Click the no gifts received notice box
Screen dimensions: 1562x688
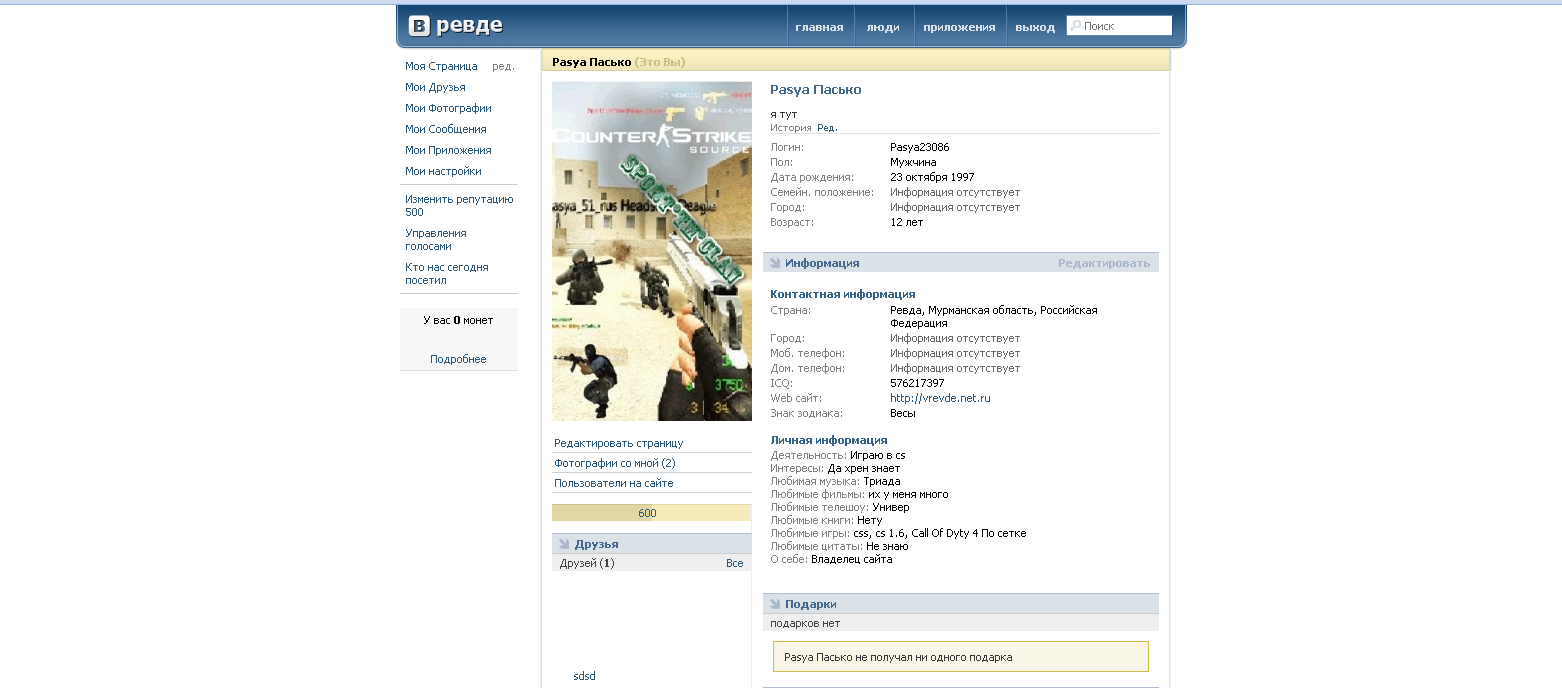(960, 657)
